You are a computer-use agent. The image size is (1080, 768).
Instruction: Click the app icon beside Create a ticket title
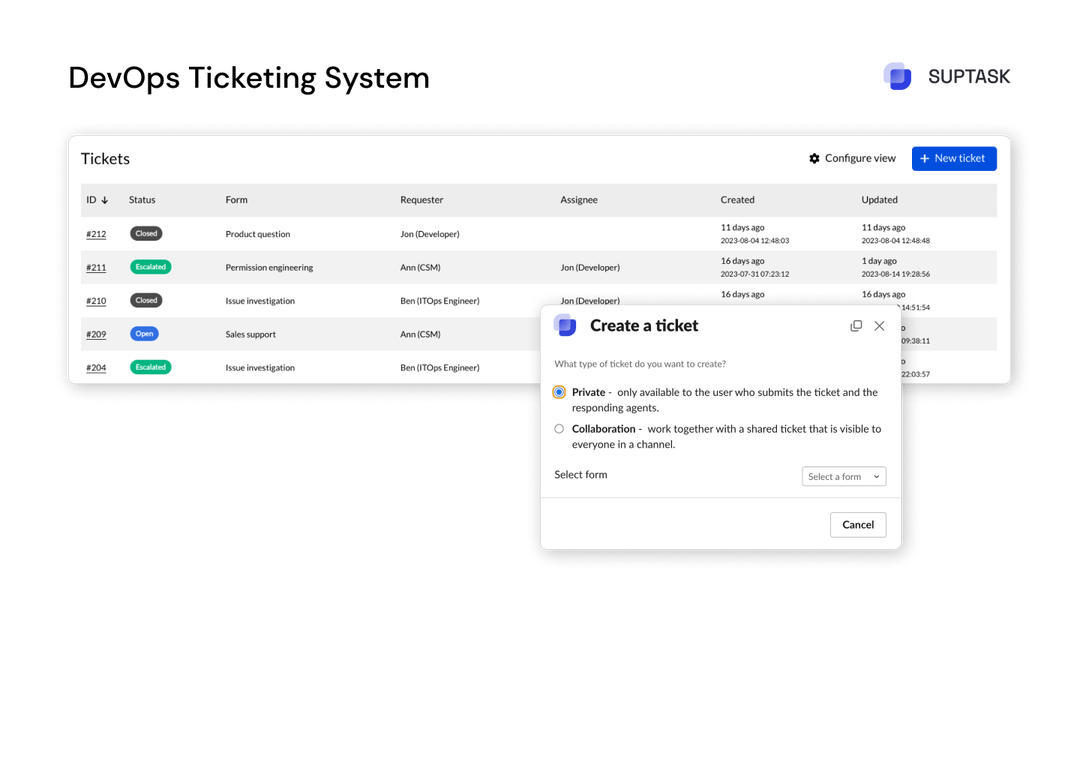pos(566,325)
